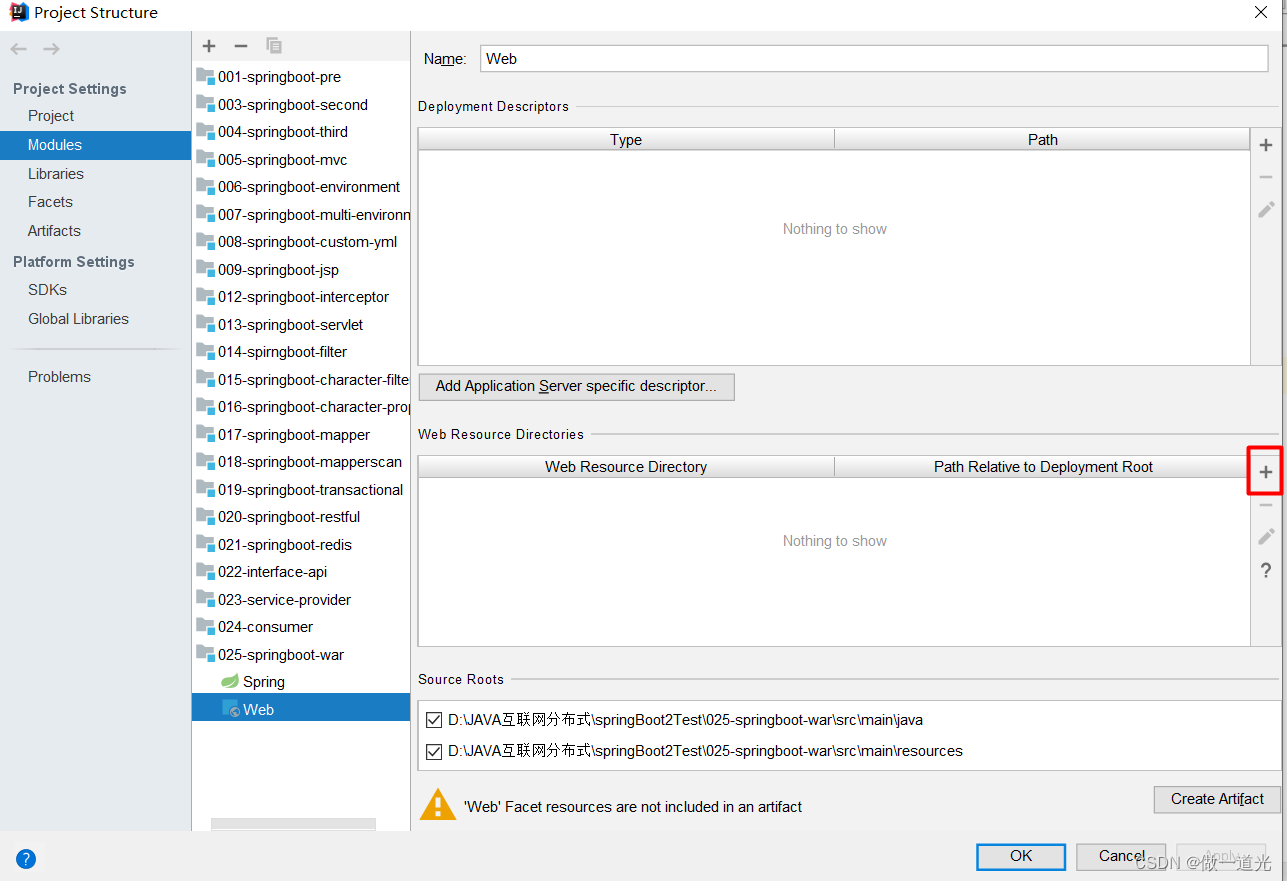Viewport: 1287px width, 881px height.
Task: Remove selected module with the minus icon
Action: (x=240, y=45)
